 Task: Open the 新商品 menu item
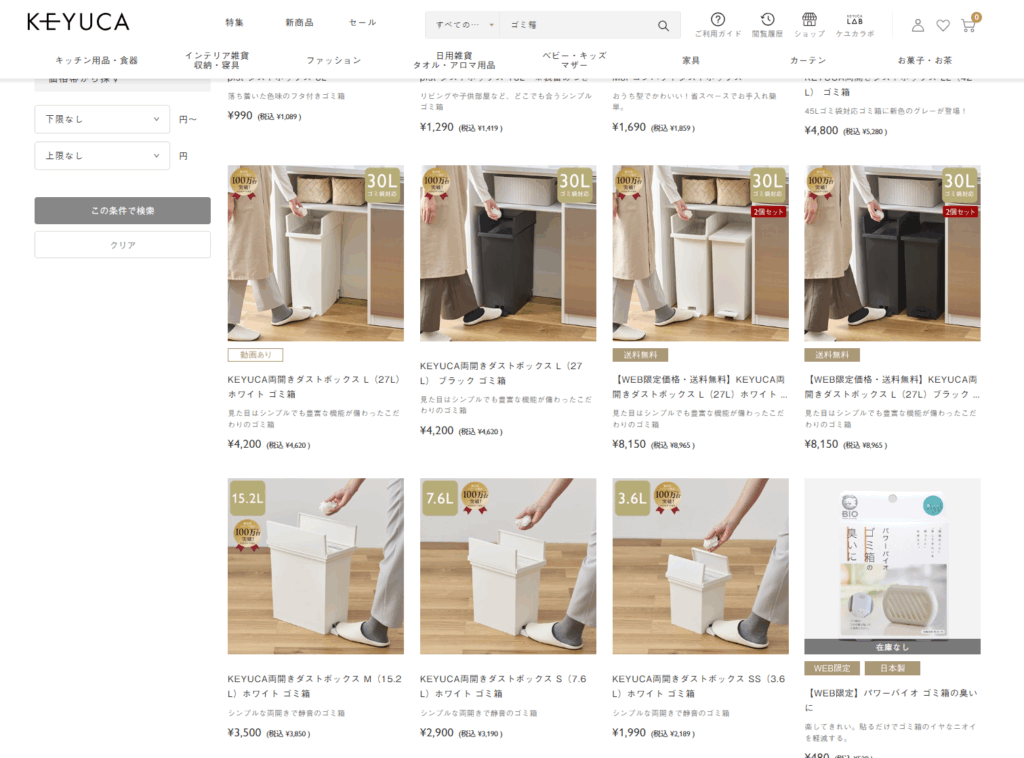[x=299, y=22]
